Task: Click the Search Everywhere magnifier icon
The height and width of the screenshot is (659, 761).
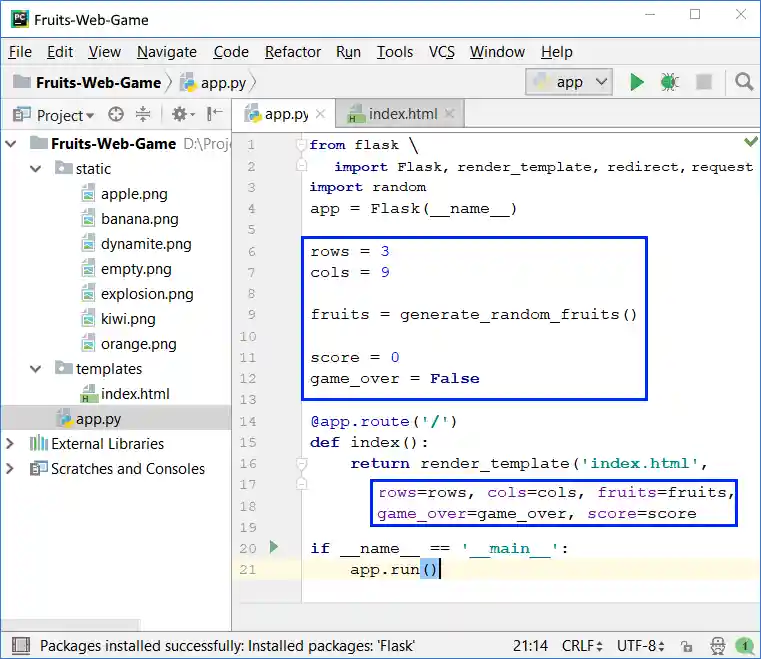Action: (743, 82)
